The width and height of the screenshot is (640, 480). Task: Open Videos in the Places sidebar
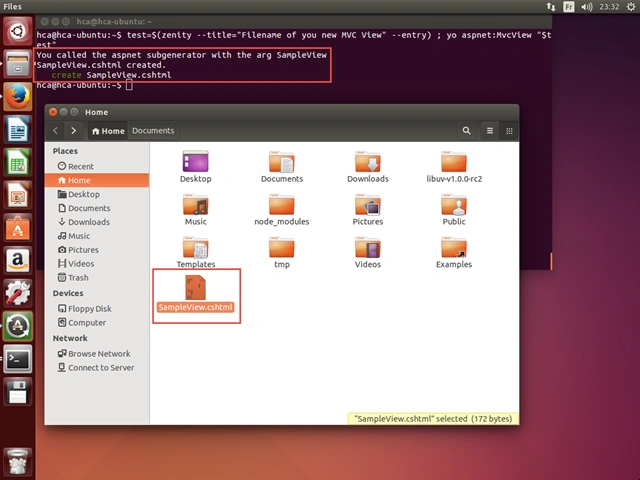97,264
